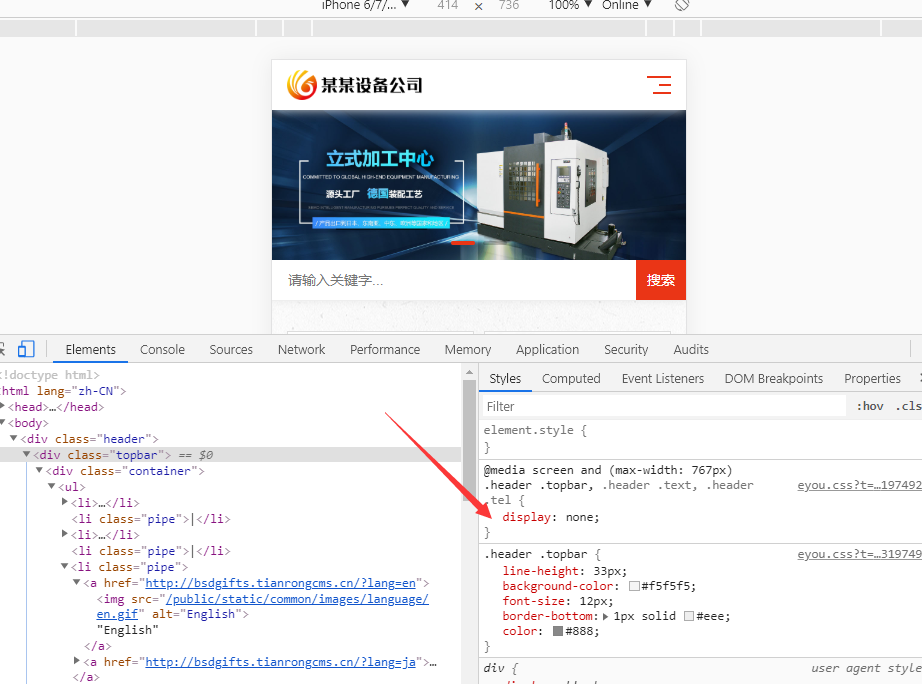This screenshot has height=684, width=922.
Task: Click the "English" text node
Action: tap(128, 630)
